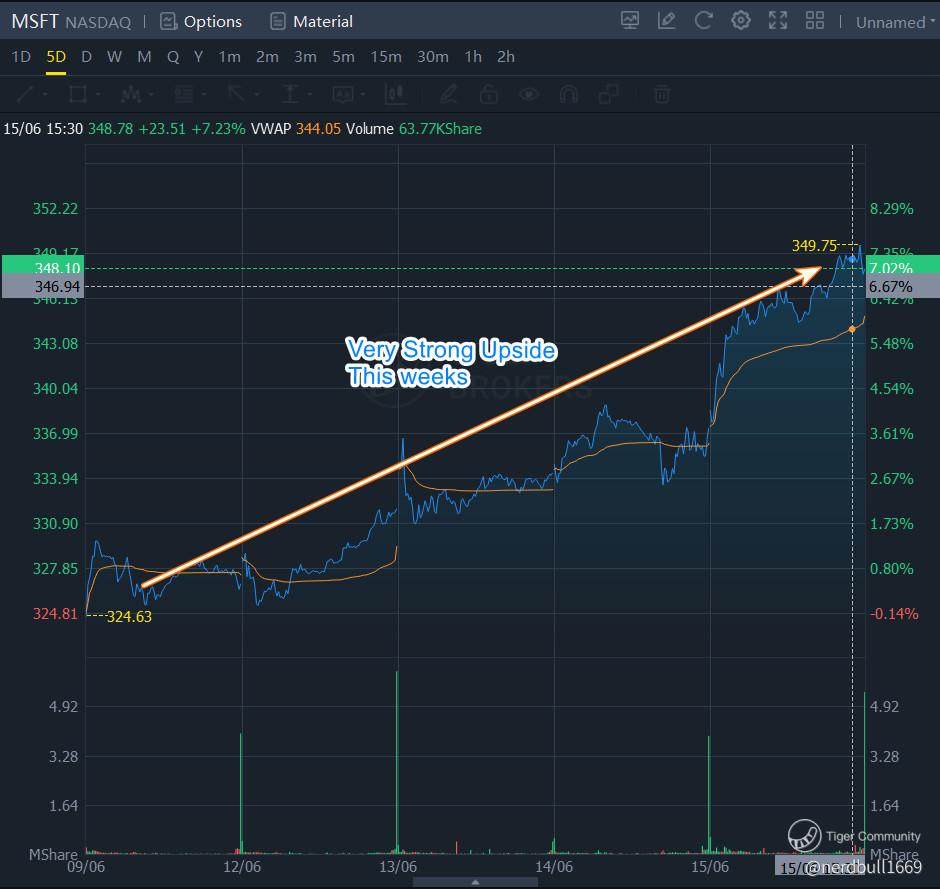Expand the wave tool dropdown arrow
This screenshot has width=940, height=889.
151,94
